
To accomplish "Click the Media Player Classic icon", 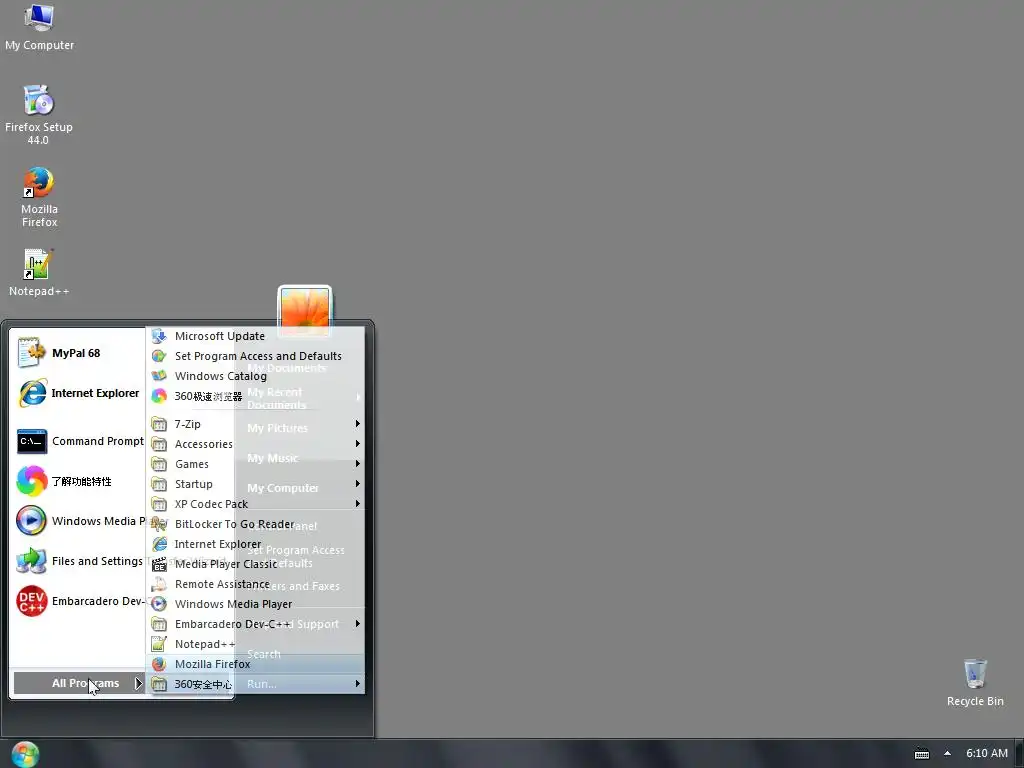I will (159, 564).
